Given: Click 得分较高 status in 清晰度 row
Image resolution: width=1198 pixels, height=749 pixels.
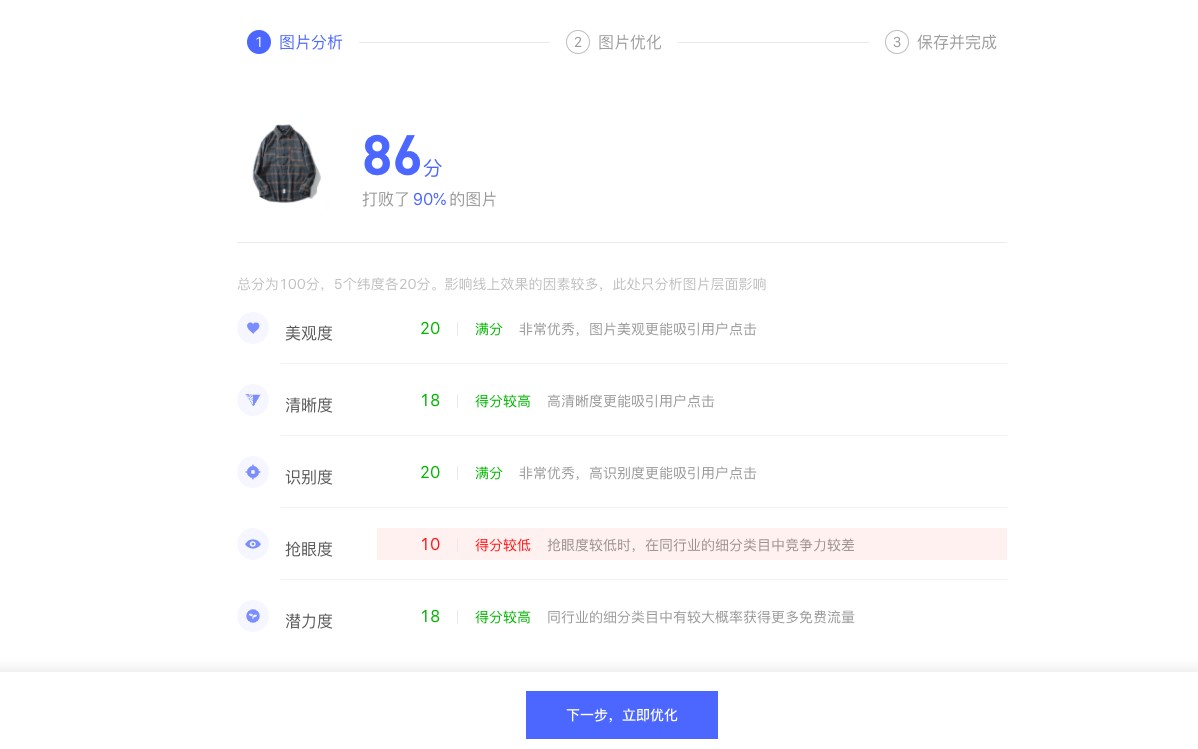Looking at the screenshot, I should [x=503, y=401].
